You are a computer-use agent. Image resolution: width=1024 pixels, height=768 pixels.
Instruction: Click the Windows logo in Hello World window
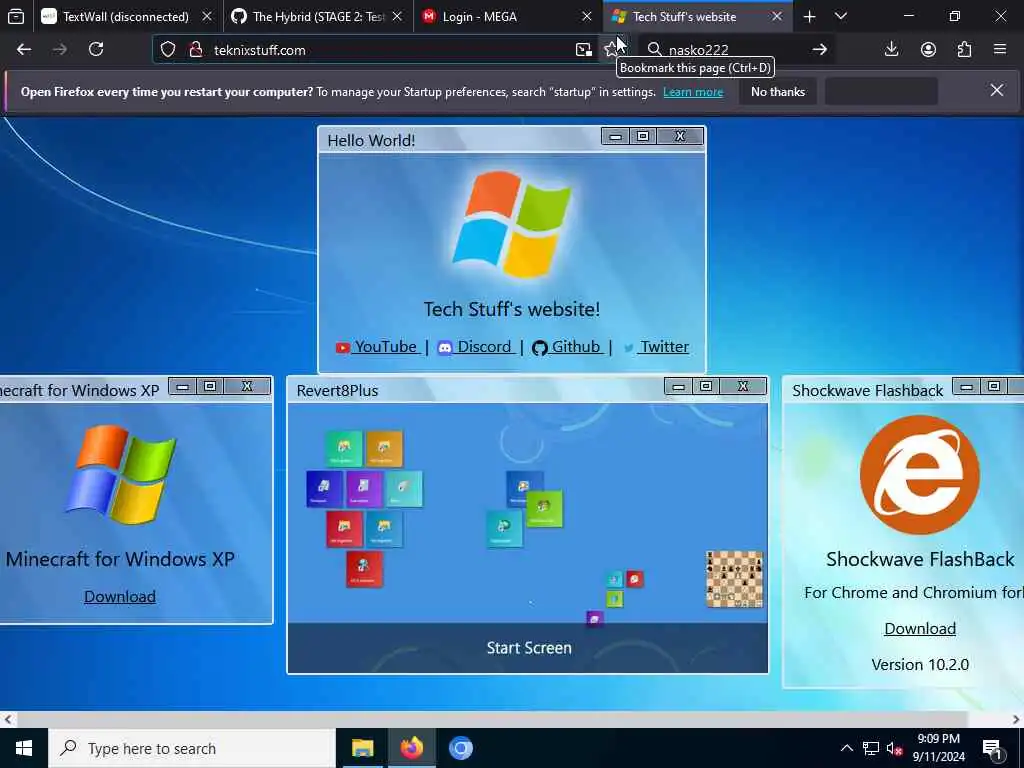(512, 225)
